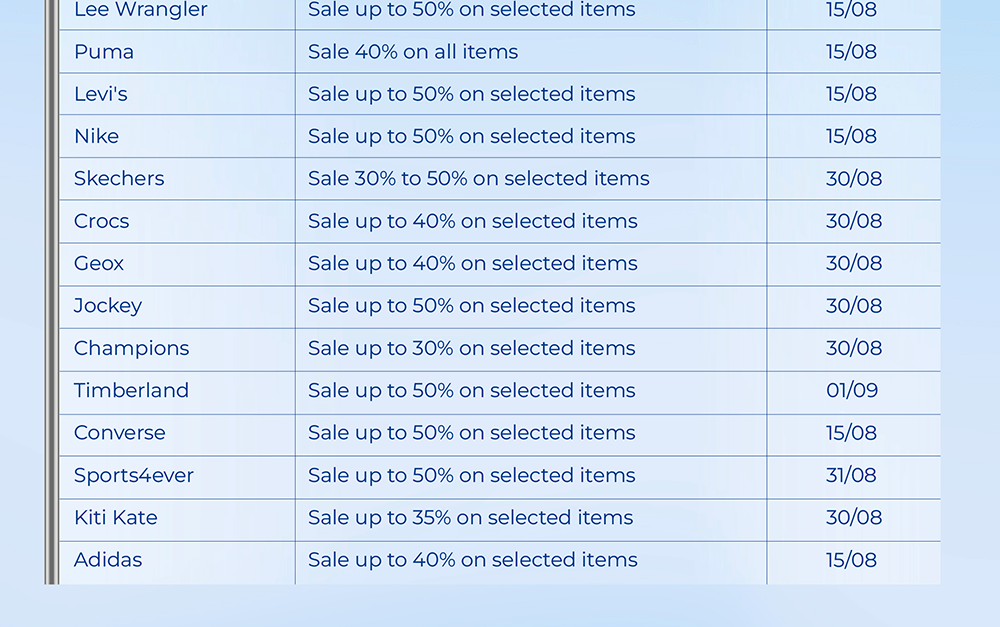Click the 01/09 Timberland date
This screenshot has height=627, width=1000.
point(852,391)
